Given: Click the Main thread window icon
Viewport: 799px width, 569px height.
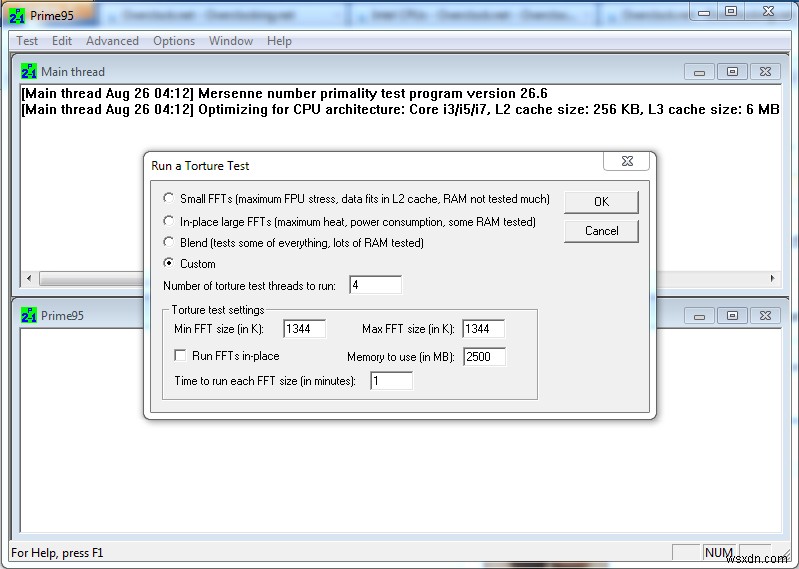Looking at the screenshot, I should click(29, 71).
